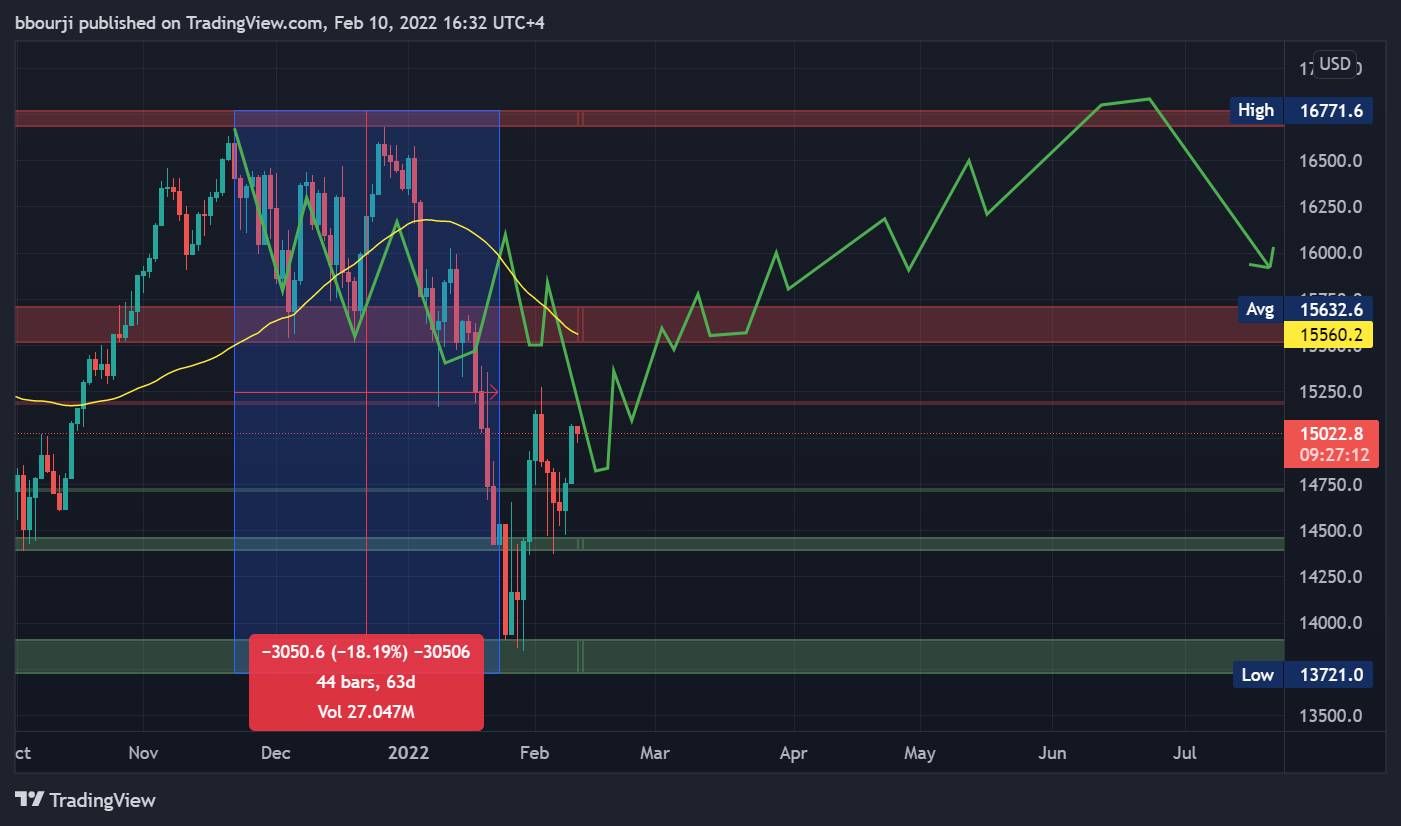
Task: Click the Mar label on time axis
Action: [x=655, y=752]
